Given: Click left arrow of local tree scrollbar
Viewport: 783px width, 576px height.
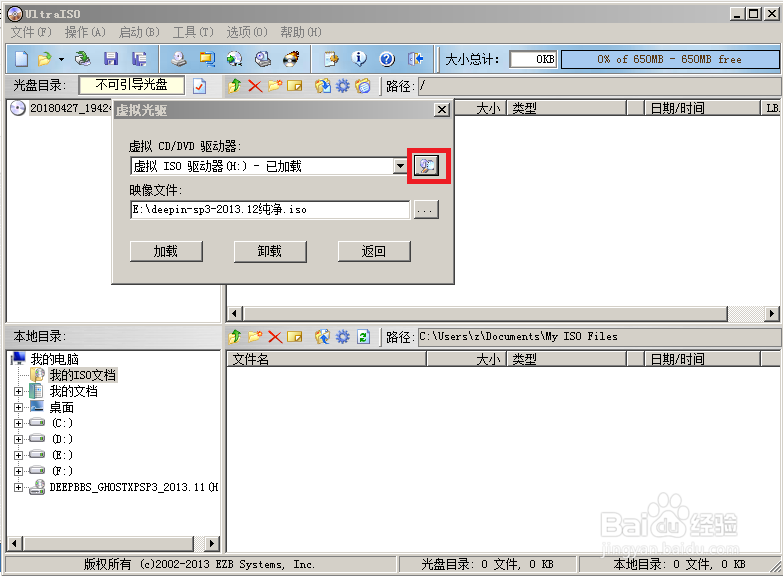Looking at the screenshot, I should (14, 543).
